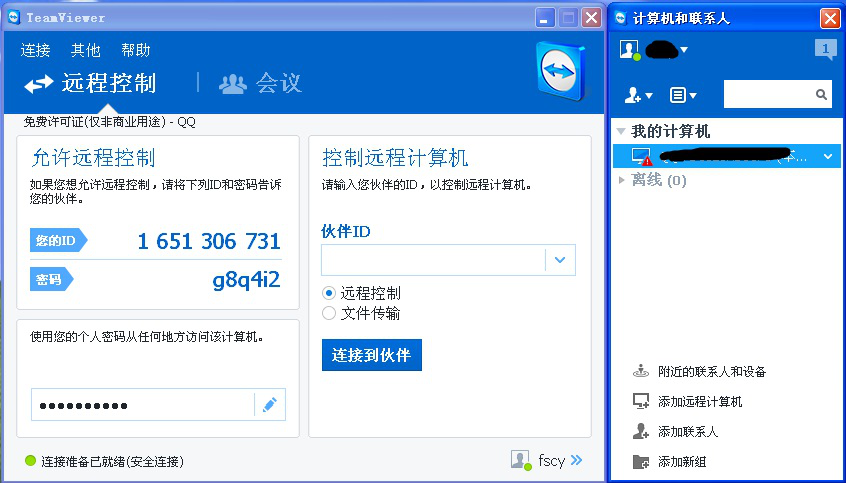Click the 您的ID label tag
This screenshot has height=483, width=846.
click(58, 241)
